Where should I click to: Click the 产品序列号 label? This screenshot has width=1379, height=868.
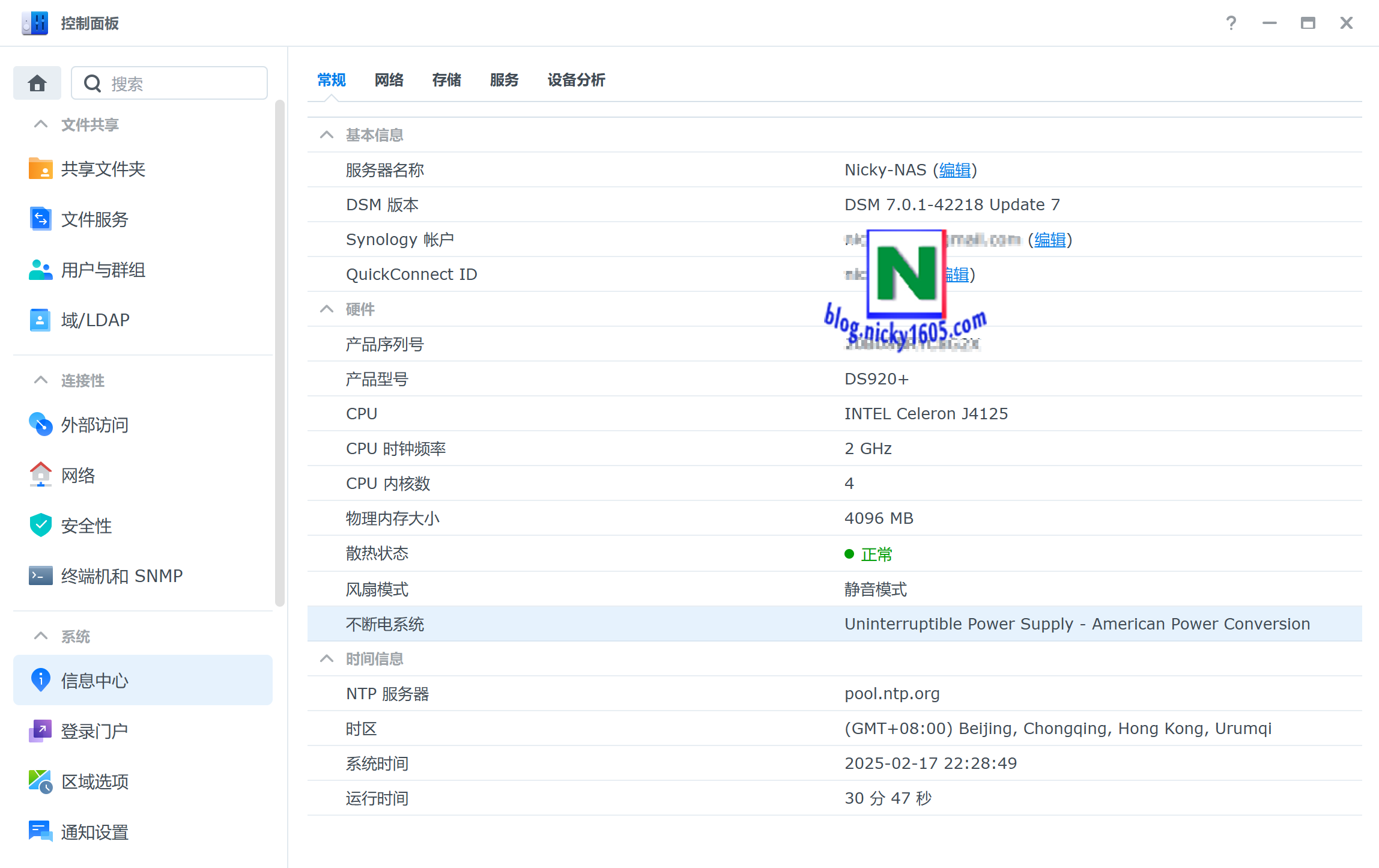[385, 344]
